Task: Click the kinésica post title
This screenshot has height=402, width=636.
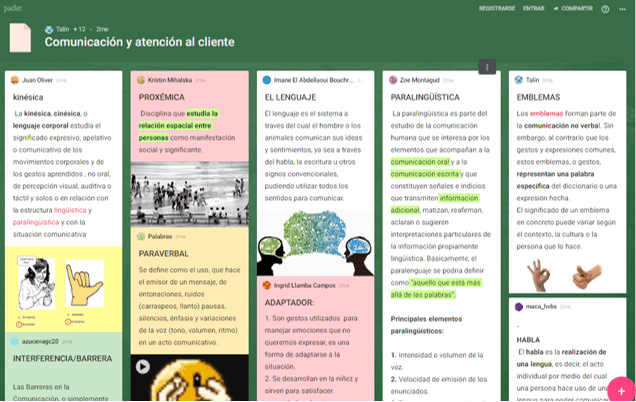Action: pyautogui.click(x=28, y=97)
